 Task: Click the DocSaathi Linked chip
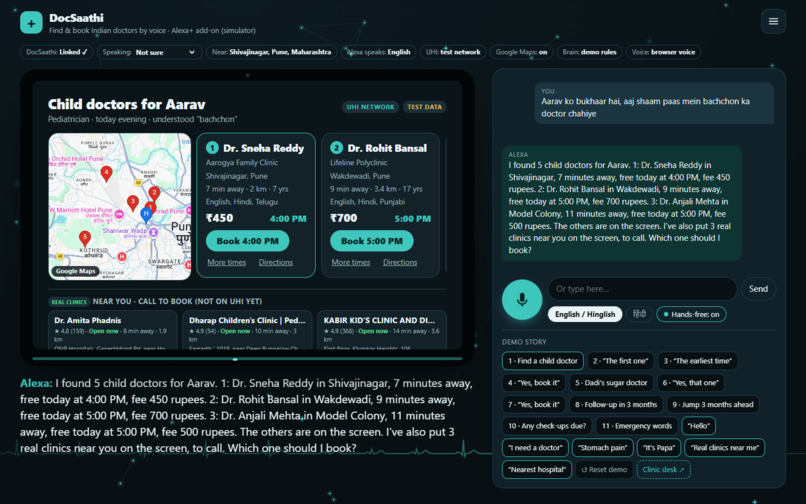(57, 52)
